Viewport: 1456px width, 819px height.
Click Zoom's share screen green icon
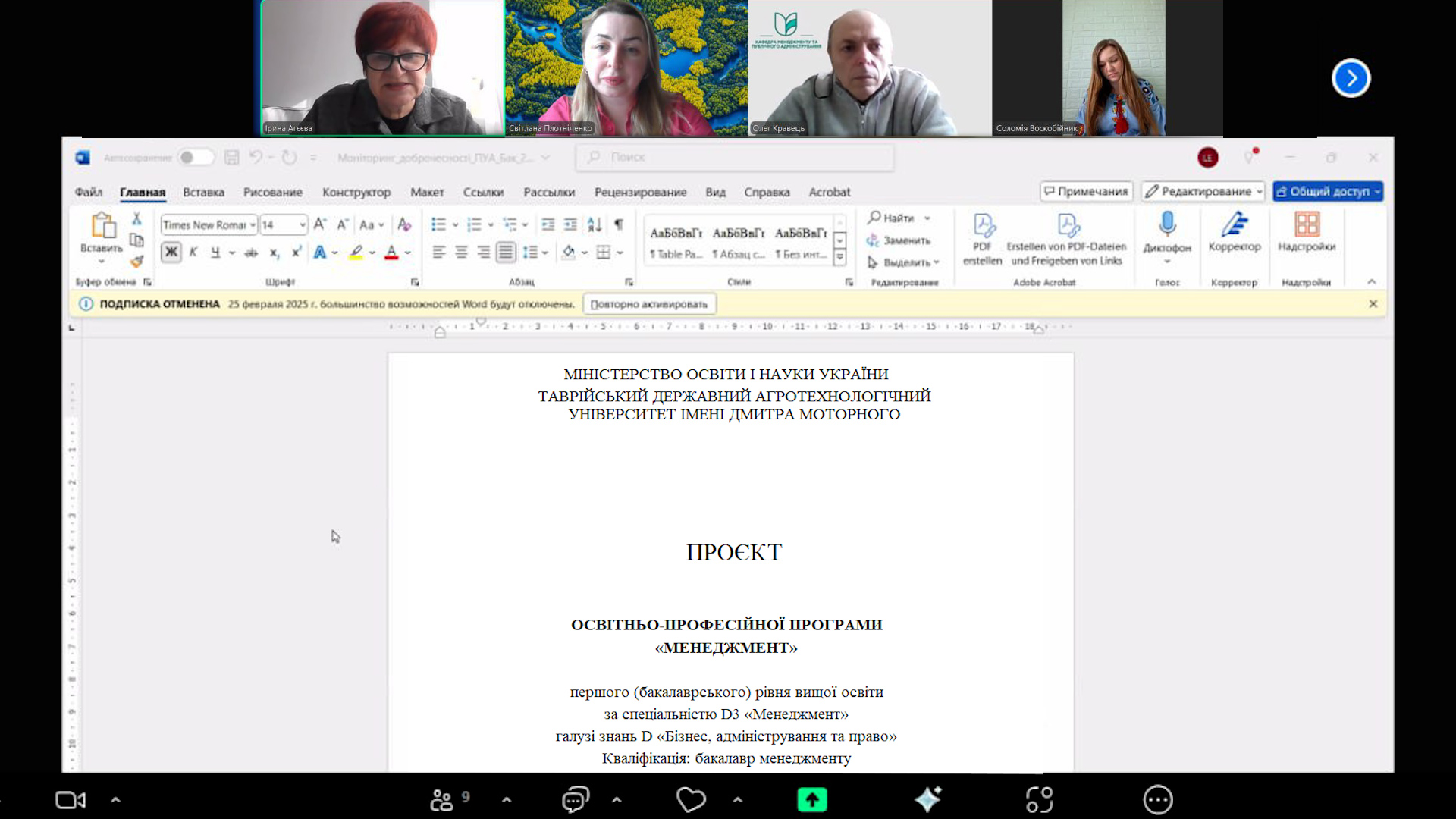811,799
